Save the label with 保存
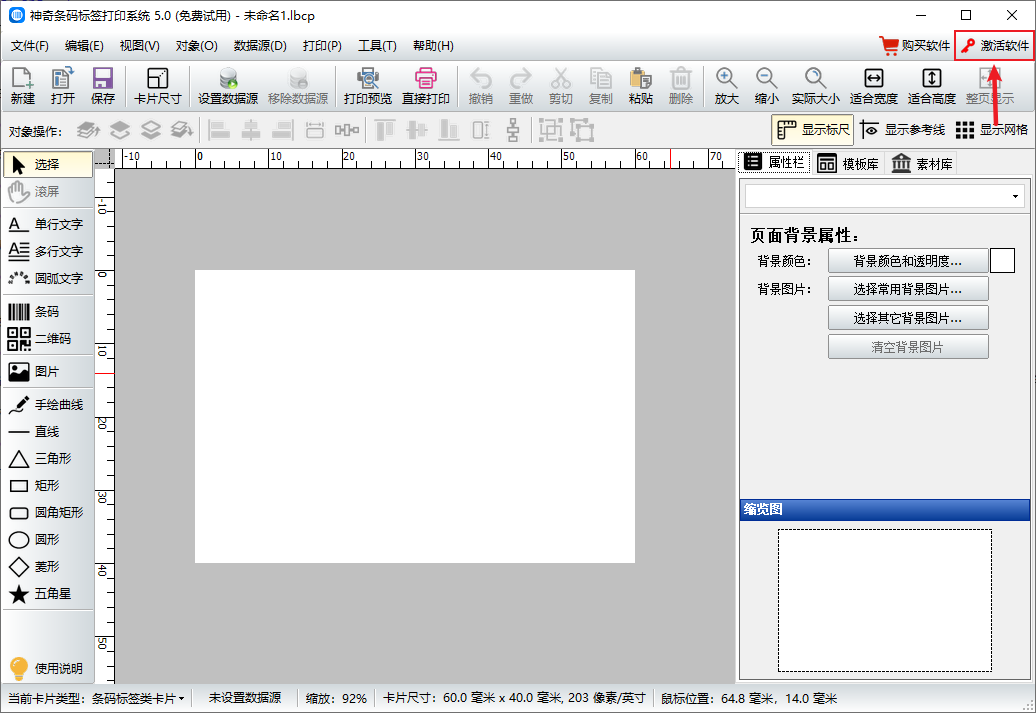The image size is (1036, 713). click(102, 86)
